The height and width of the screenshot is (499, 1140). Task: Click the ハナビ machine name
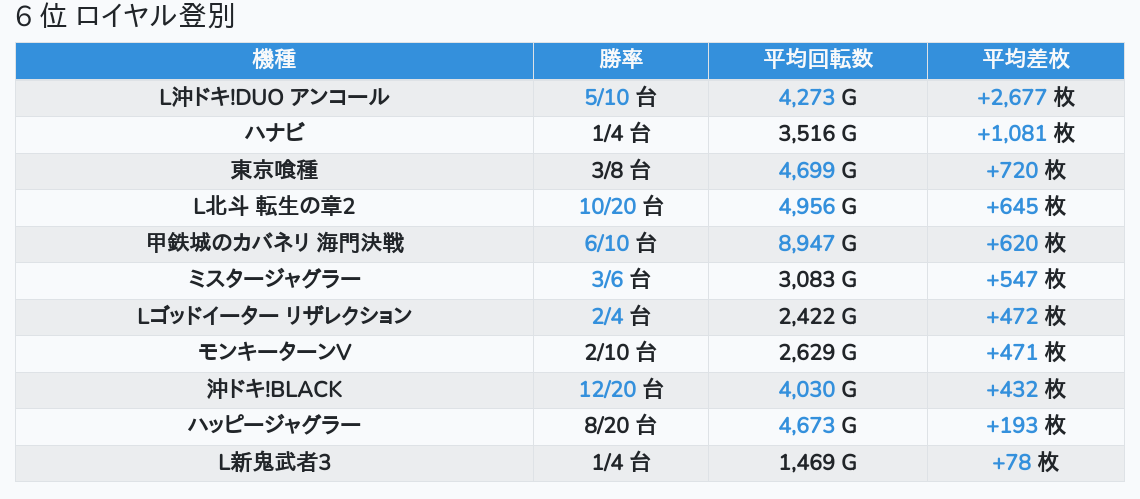pos(274,133)
